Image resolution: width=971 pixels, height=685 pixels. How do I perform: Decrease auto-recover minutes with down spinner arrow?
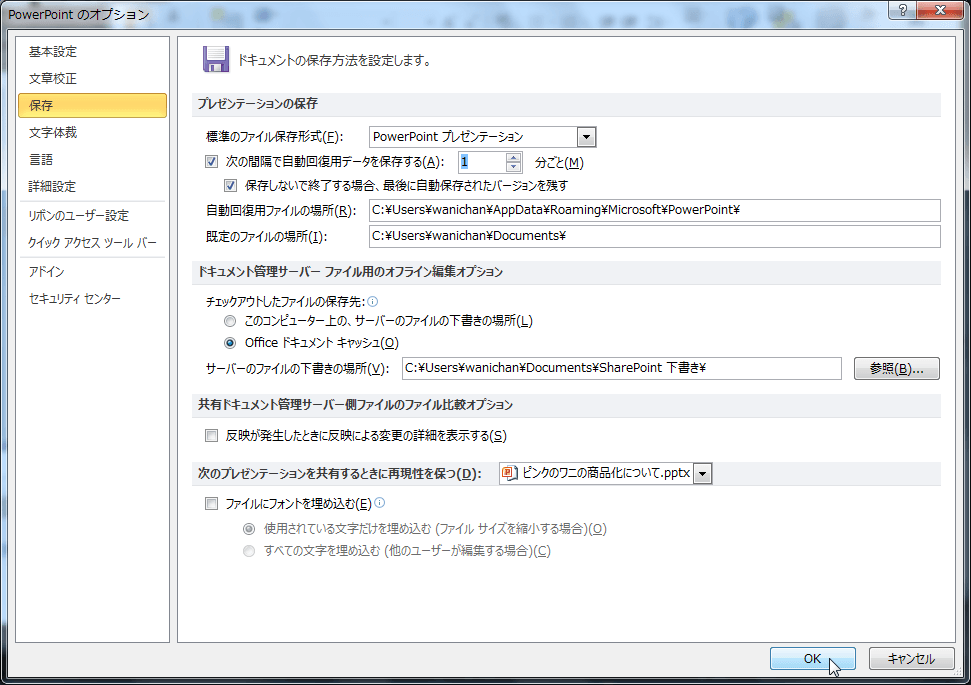pos(513,167)
